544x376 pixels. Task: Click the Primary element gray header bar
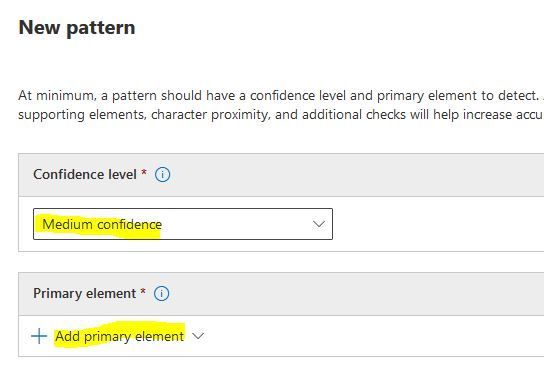pos(281,294)
